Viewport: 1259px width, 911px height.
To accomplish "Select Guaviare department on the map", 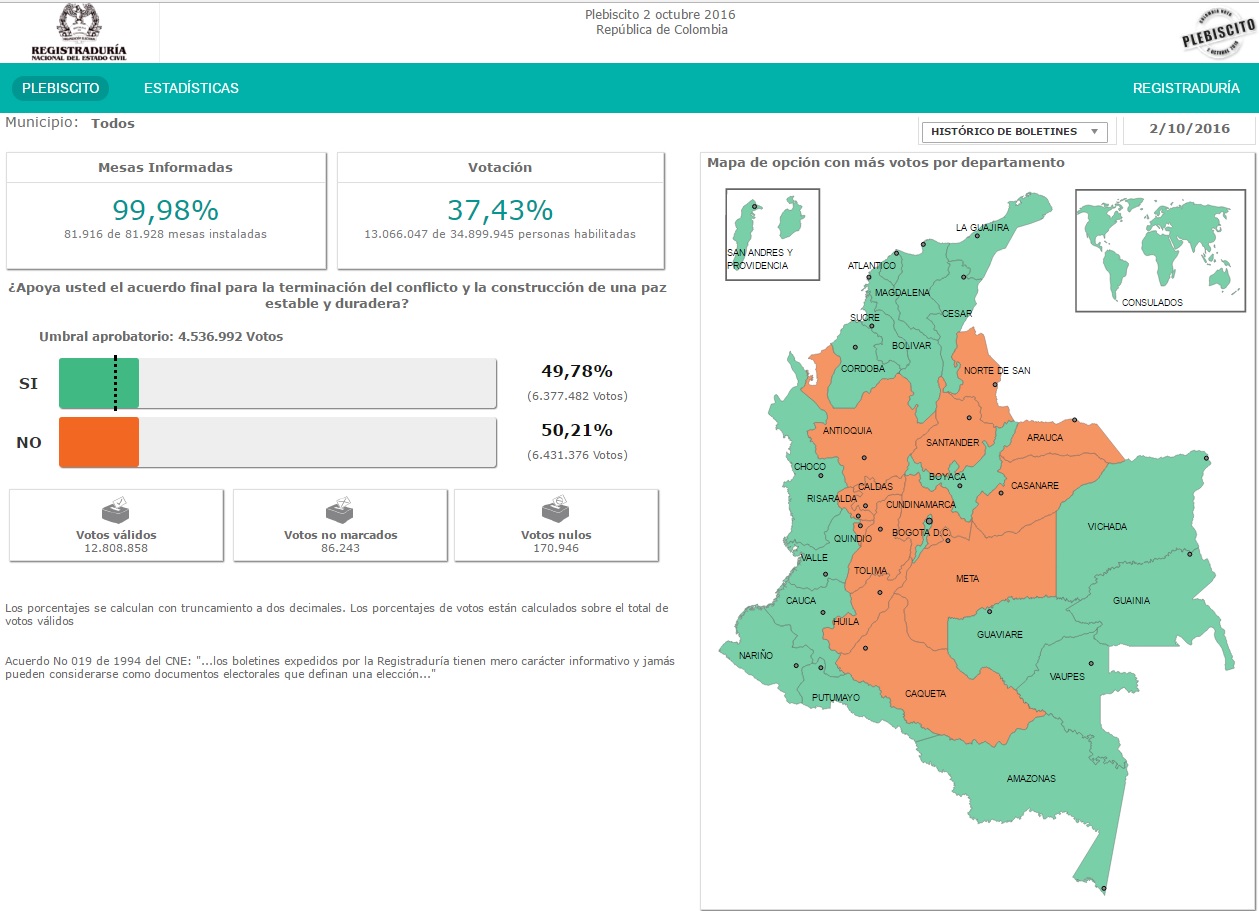I will (999, 635).
